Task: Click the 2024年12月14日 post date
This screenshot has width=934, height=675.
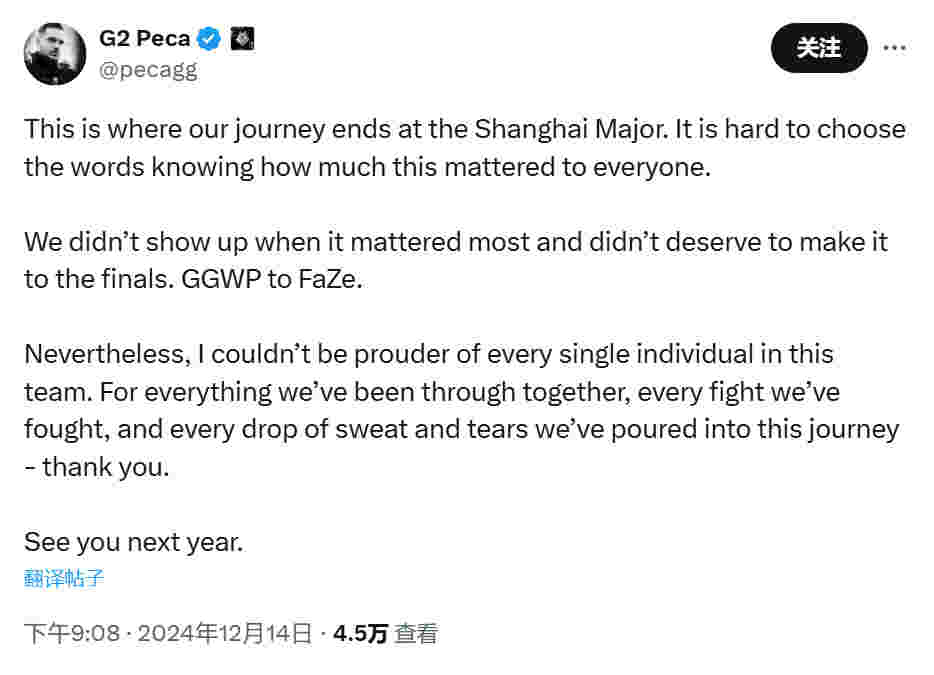Action: (224, 633)
